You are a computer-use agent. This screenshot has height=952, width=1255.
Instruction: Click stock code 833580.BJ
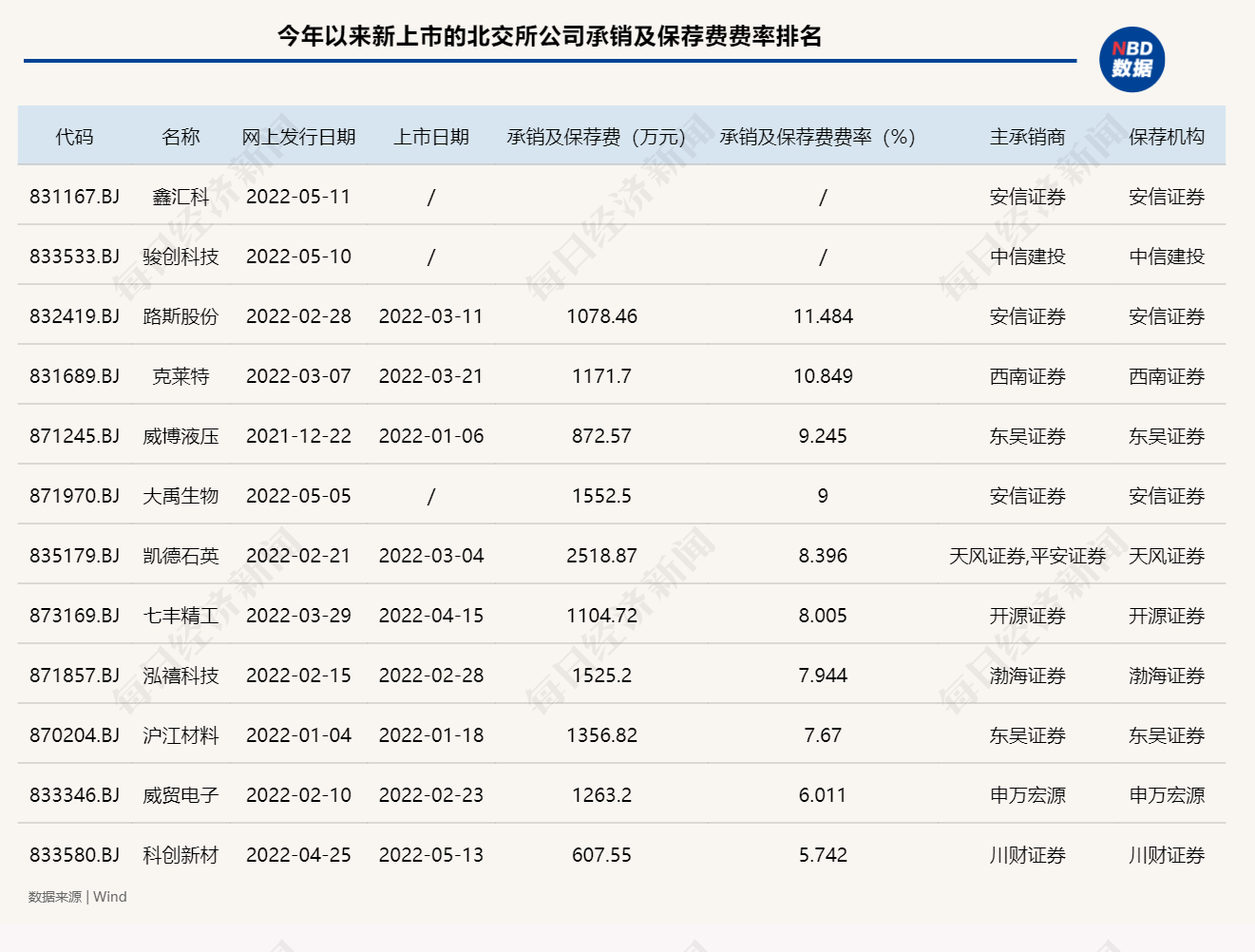pos(74,855)
